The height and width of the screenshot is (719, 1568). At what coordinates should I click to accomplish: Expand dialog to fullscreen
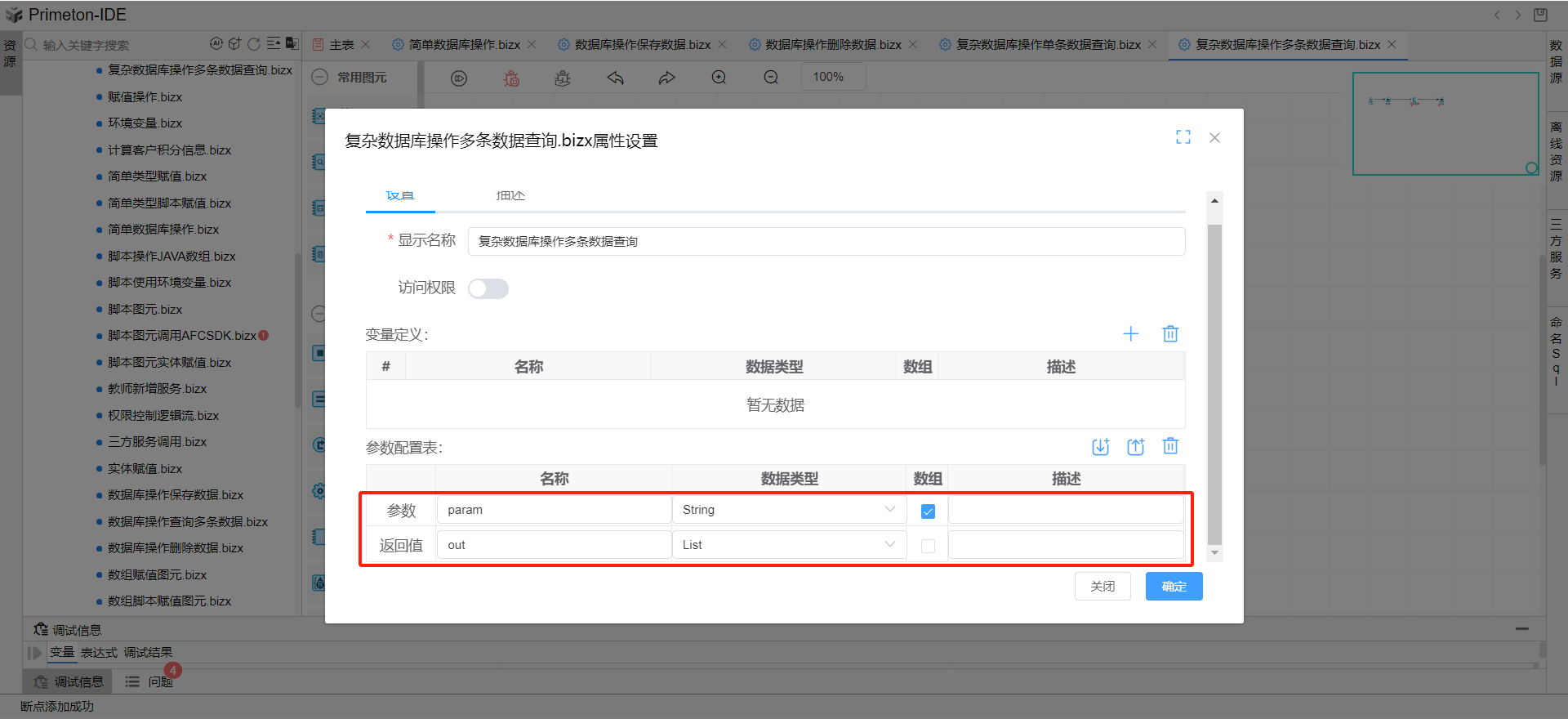click(x=1183, y=137)
